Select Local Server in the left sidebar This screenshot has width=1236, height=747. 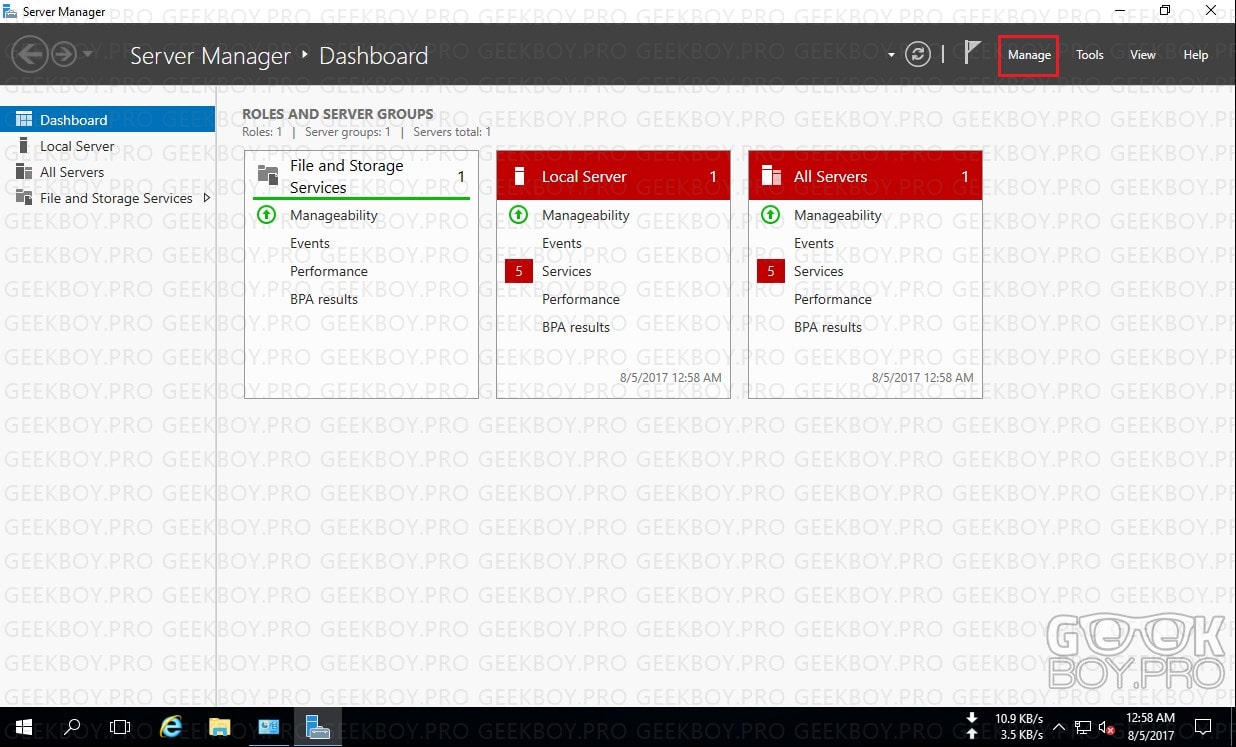point(107,146)
